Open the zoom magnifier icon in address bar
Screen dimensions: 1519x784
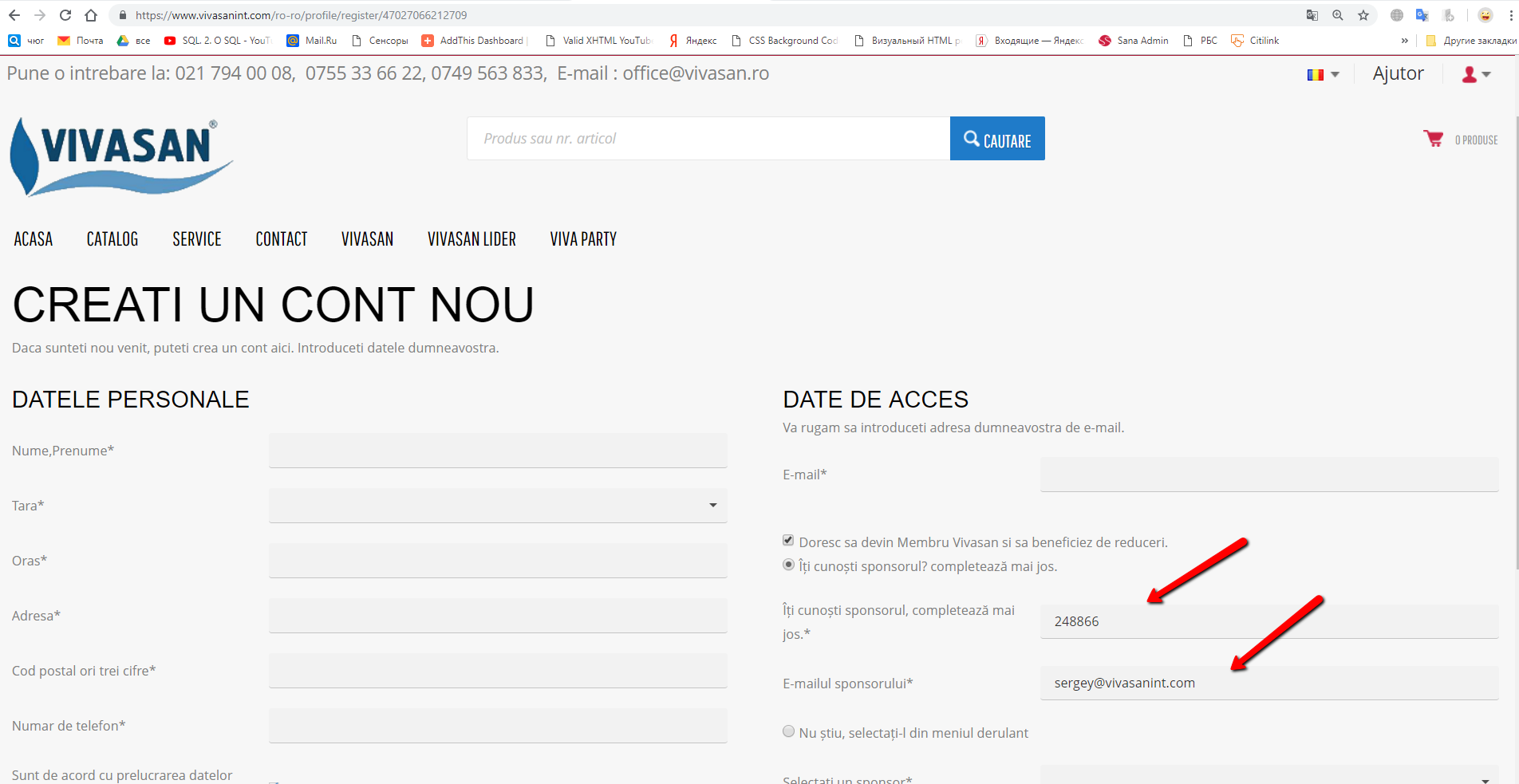point(1338,15)
